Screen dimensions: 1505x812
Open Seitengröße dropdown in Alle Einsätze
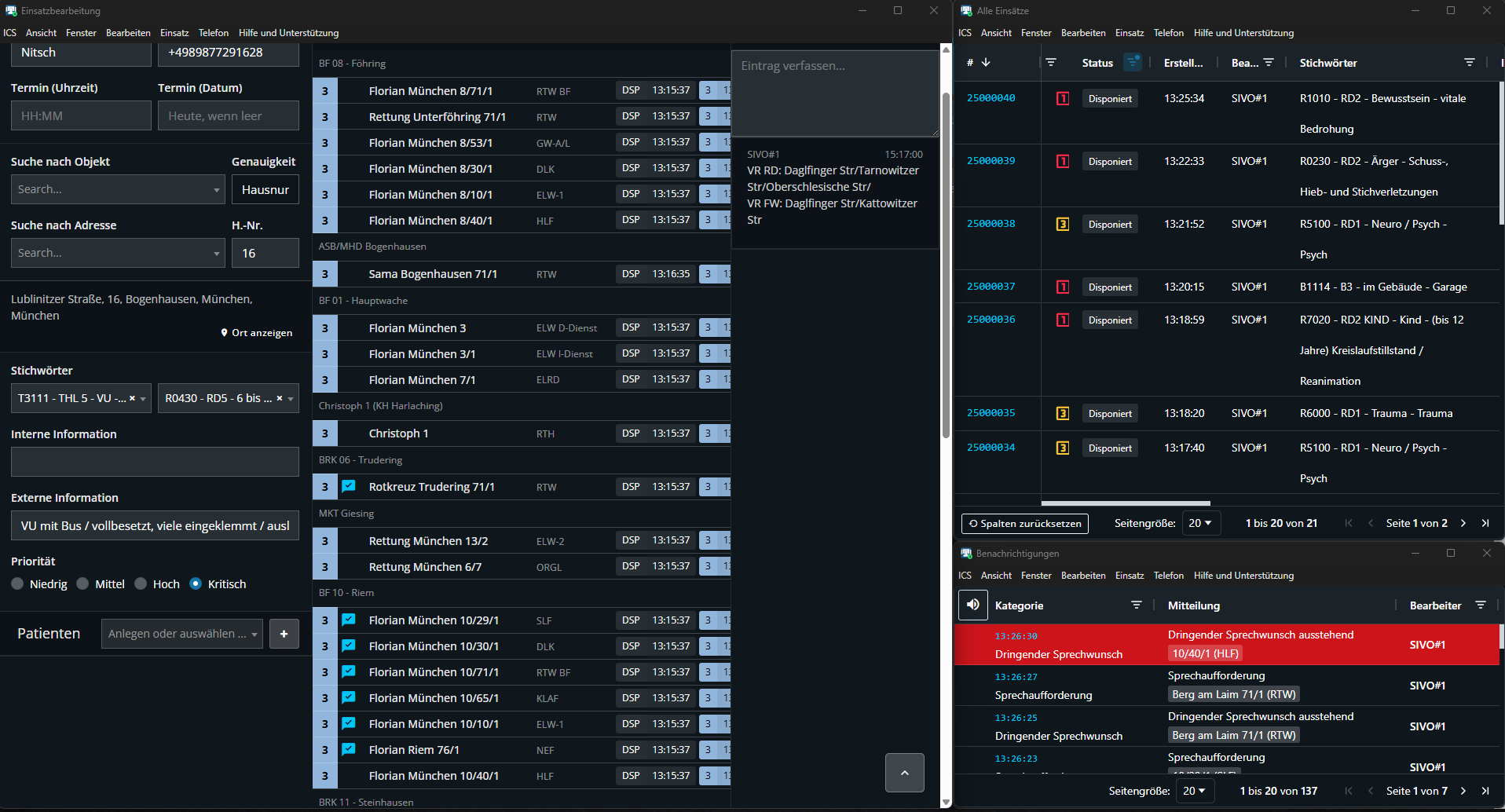click(x=1200, y=523)
